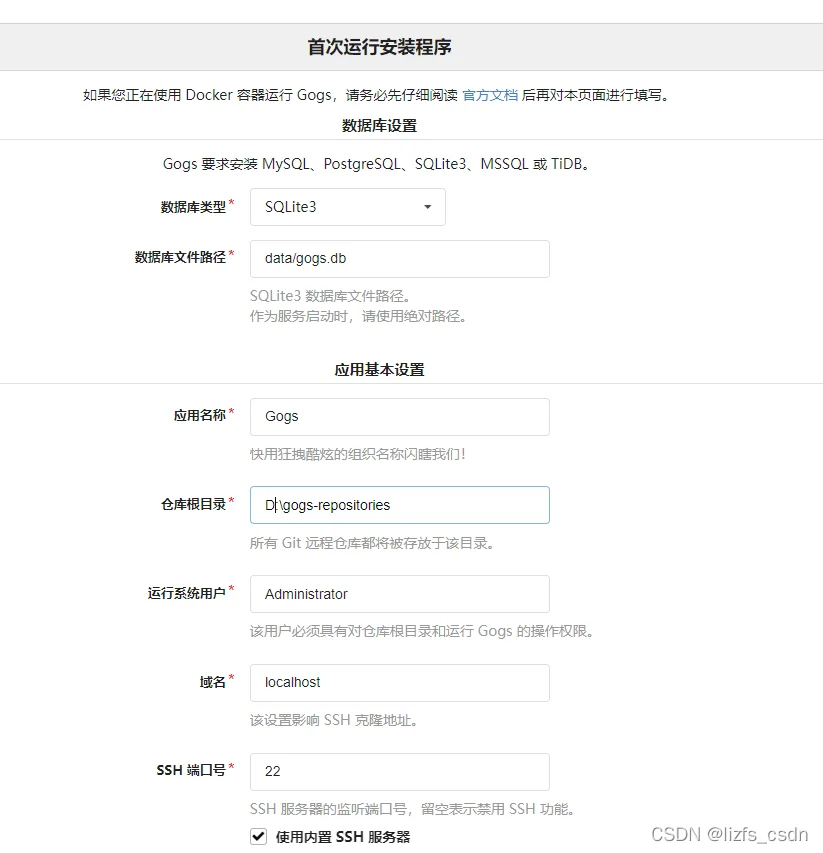
Task: Click the 域名 label
Action: pos(213,682)
